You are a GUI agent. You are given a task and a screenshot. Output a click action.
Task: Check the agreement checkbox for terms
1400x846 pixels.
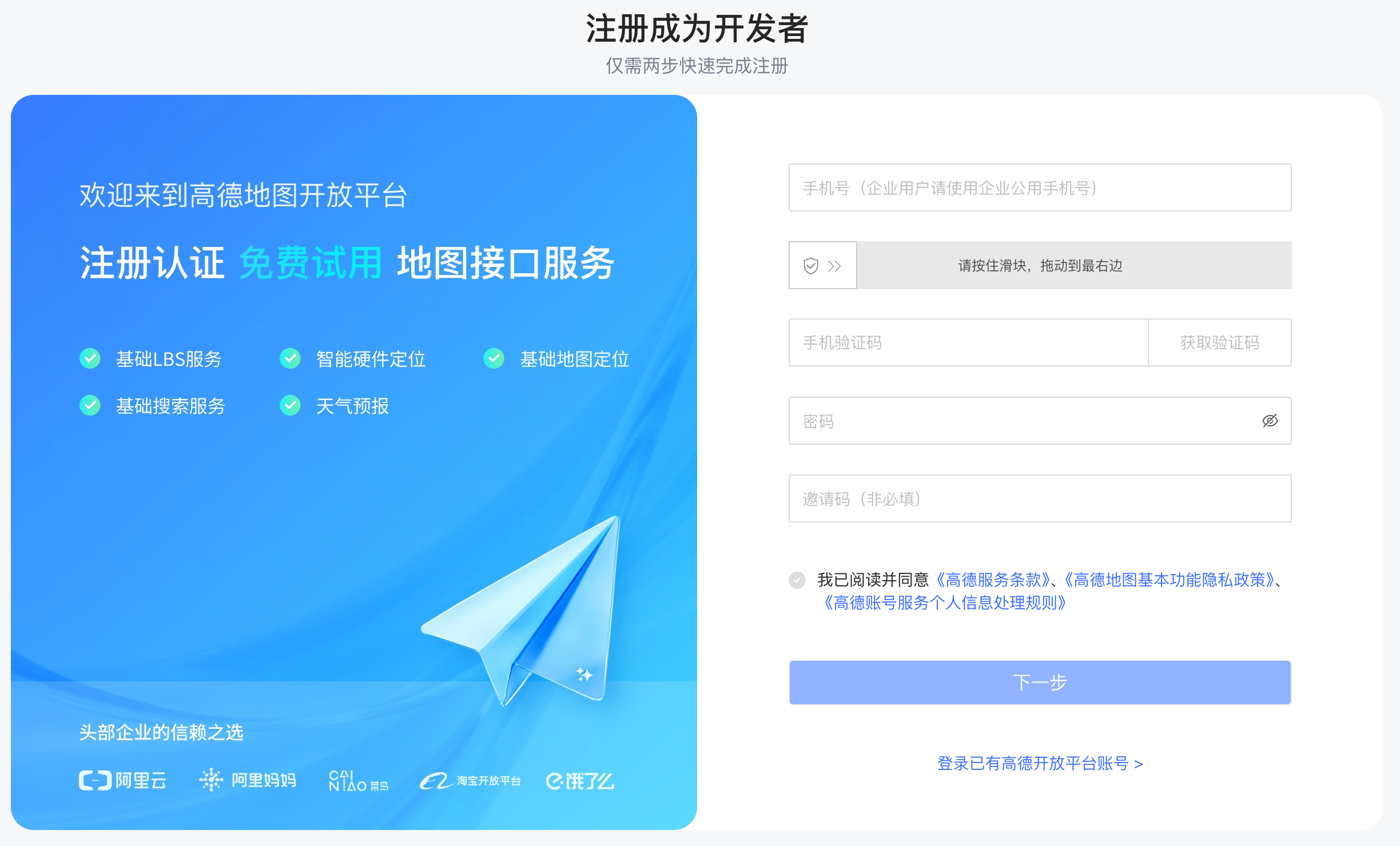[x=797, y=580]
